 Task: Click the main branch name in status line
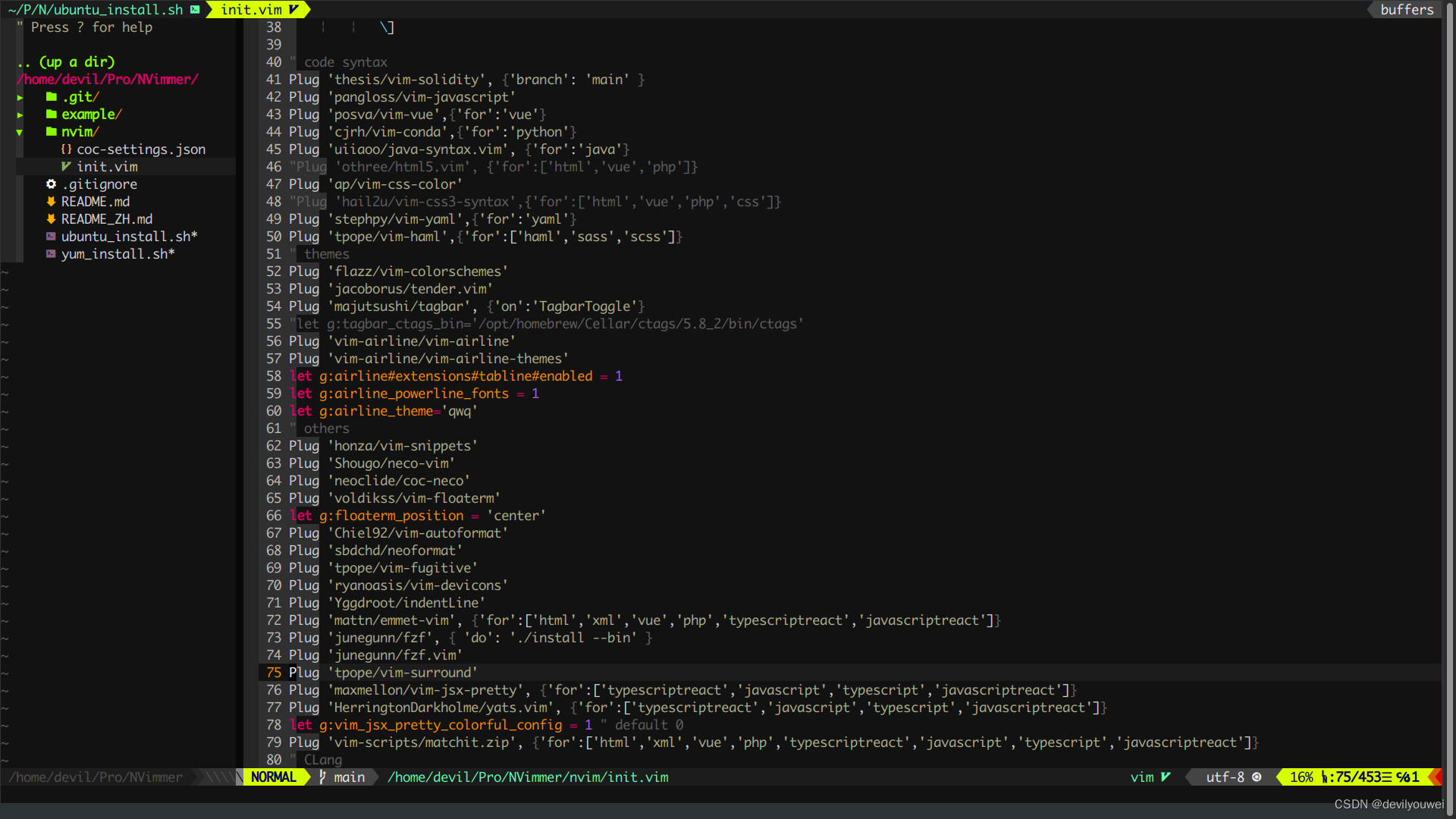tap(350, 777)
